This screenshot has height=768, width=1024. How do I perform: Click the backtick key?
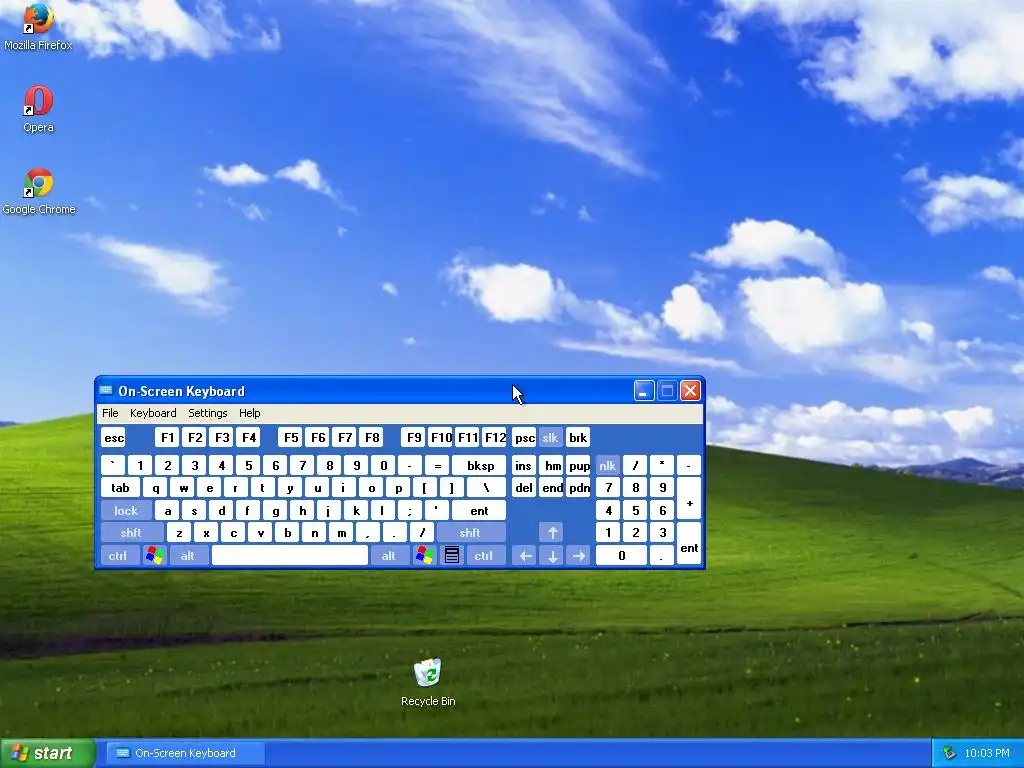(x=113, y=466)
